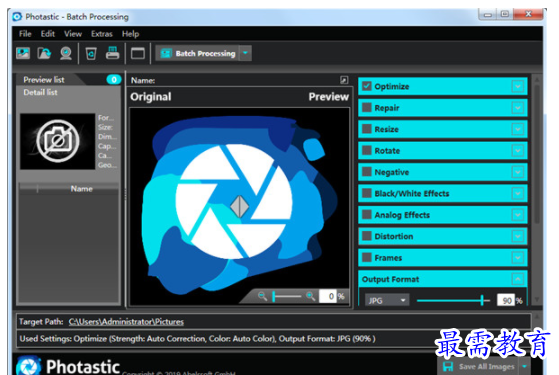This screenshot has height=375, width=559.
Task: Open the Batch Processing dropdown arrow
Action: coord(245,53)
